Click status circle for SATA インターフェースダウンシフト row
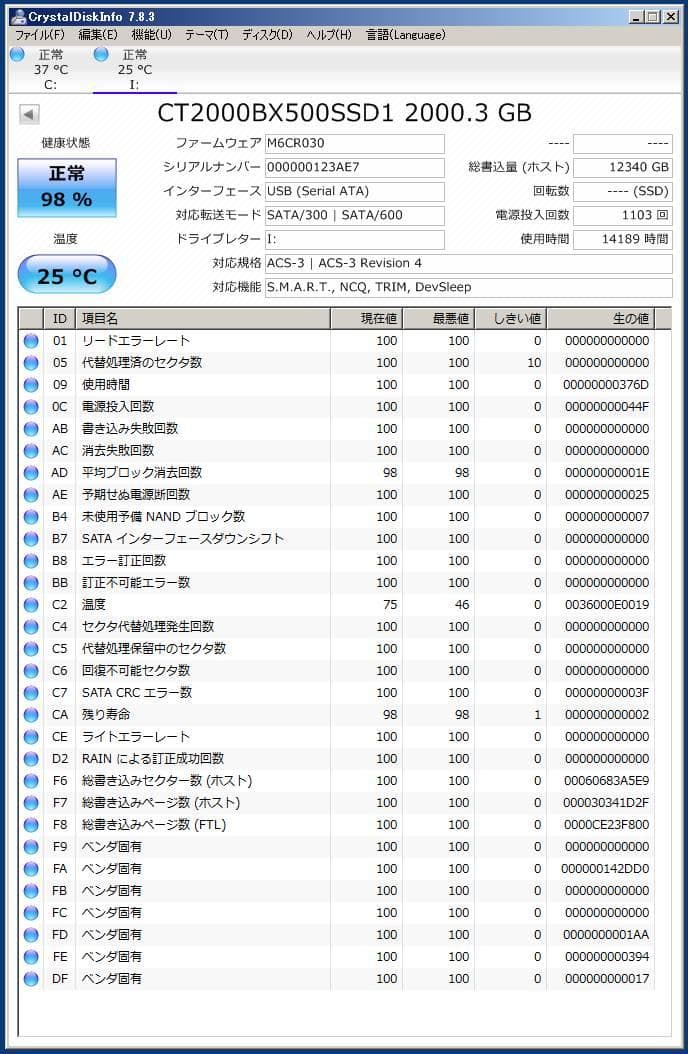The image size is (688, 1054). pyautogui.click(x=31, y=539)
